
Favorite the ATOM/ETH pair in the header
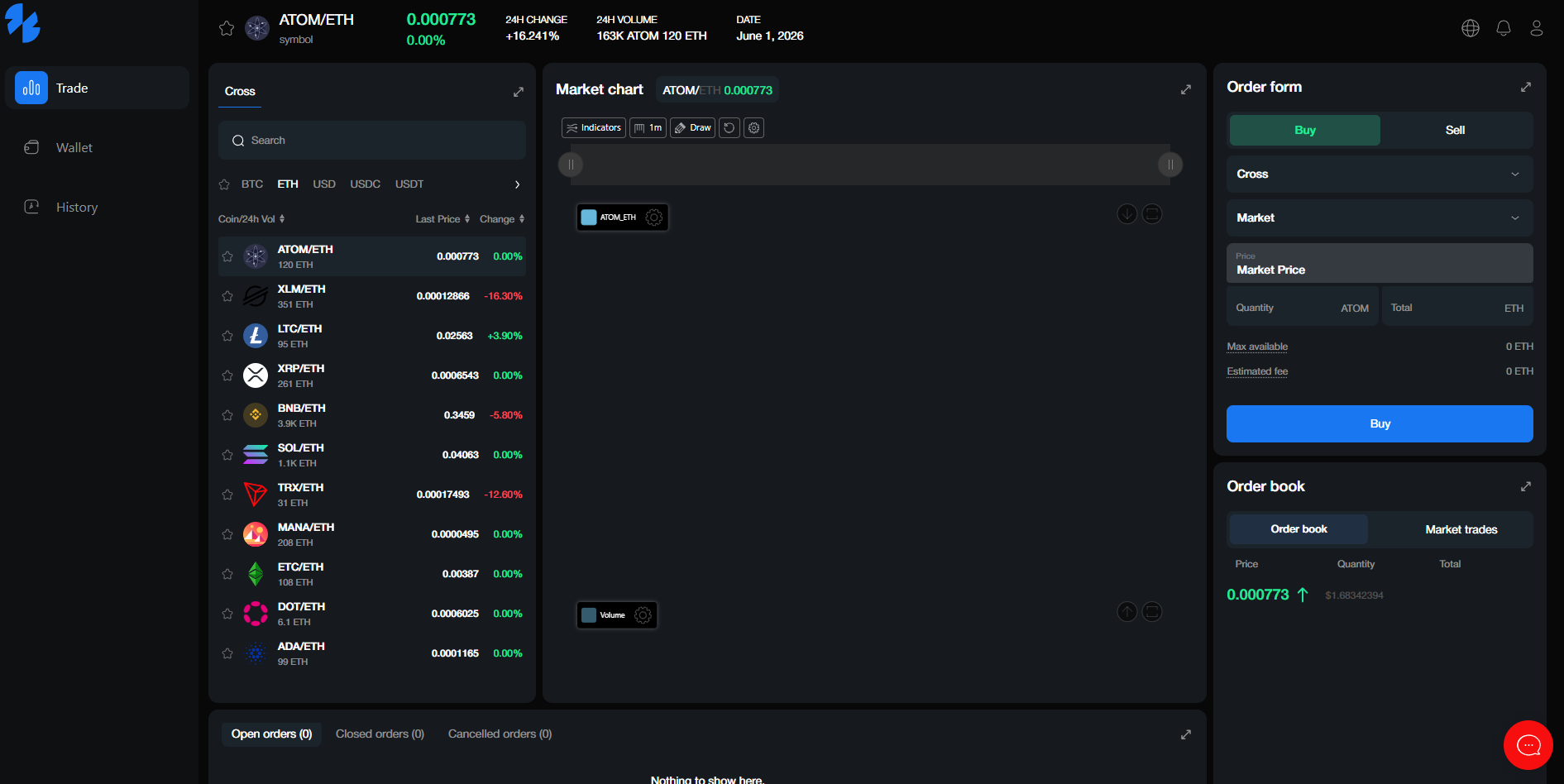pyautogui.click(x=227, y=28)
